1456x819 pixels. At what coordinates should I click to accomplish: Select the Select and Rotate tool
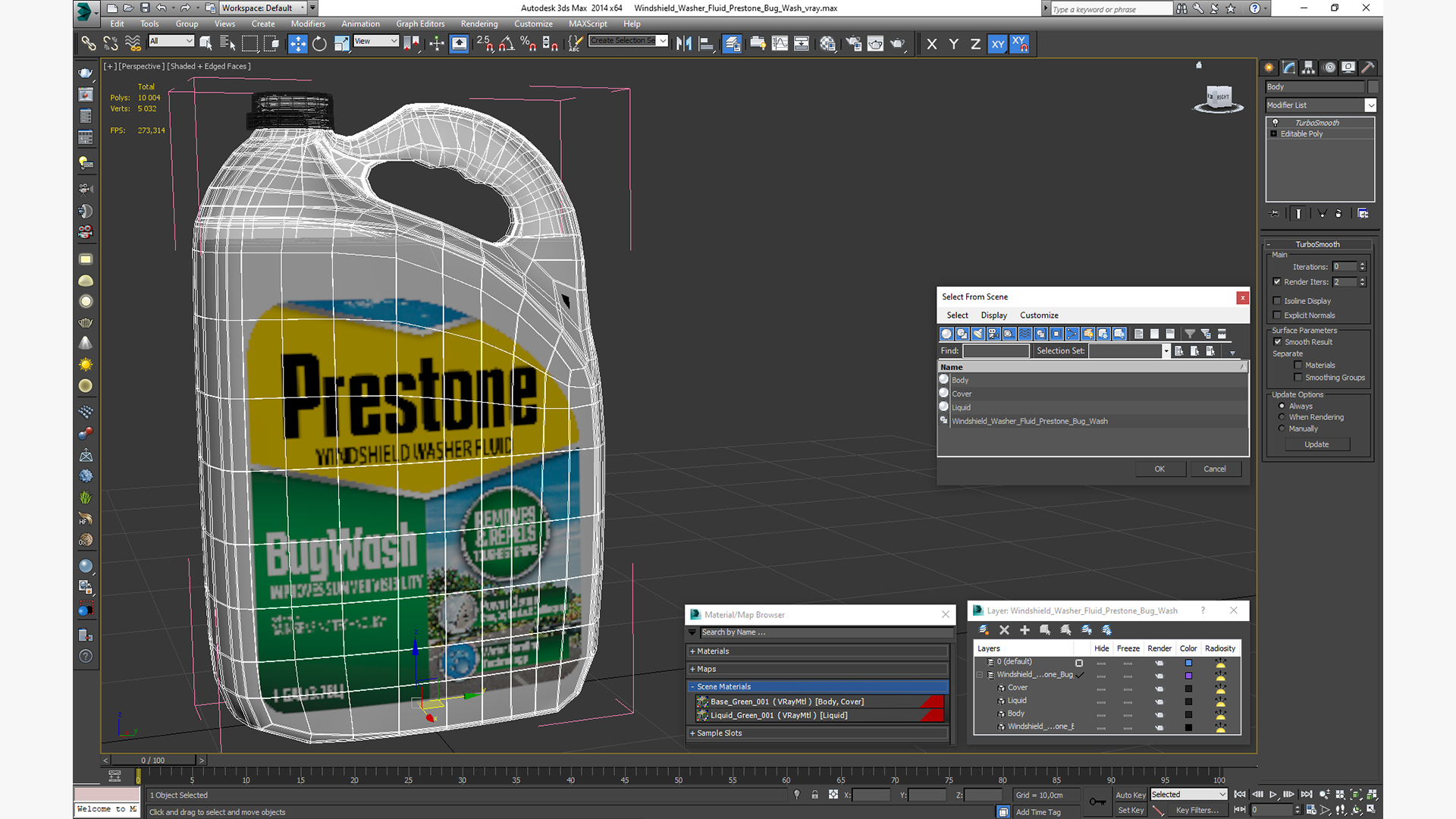click(x=319, y=44)
